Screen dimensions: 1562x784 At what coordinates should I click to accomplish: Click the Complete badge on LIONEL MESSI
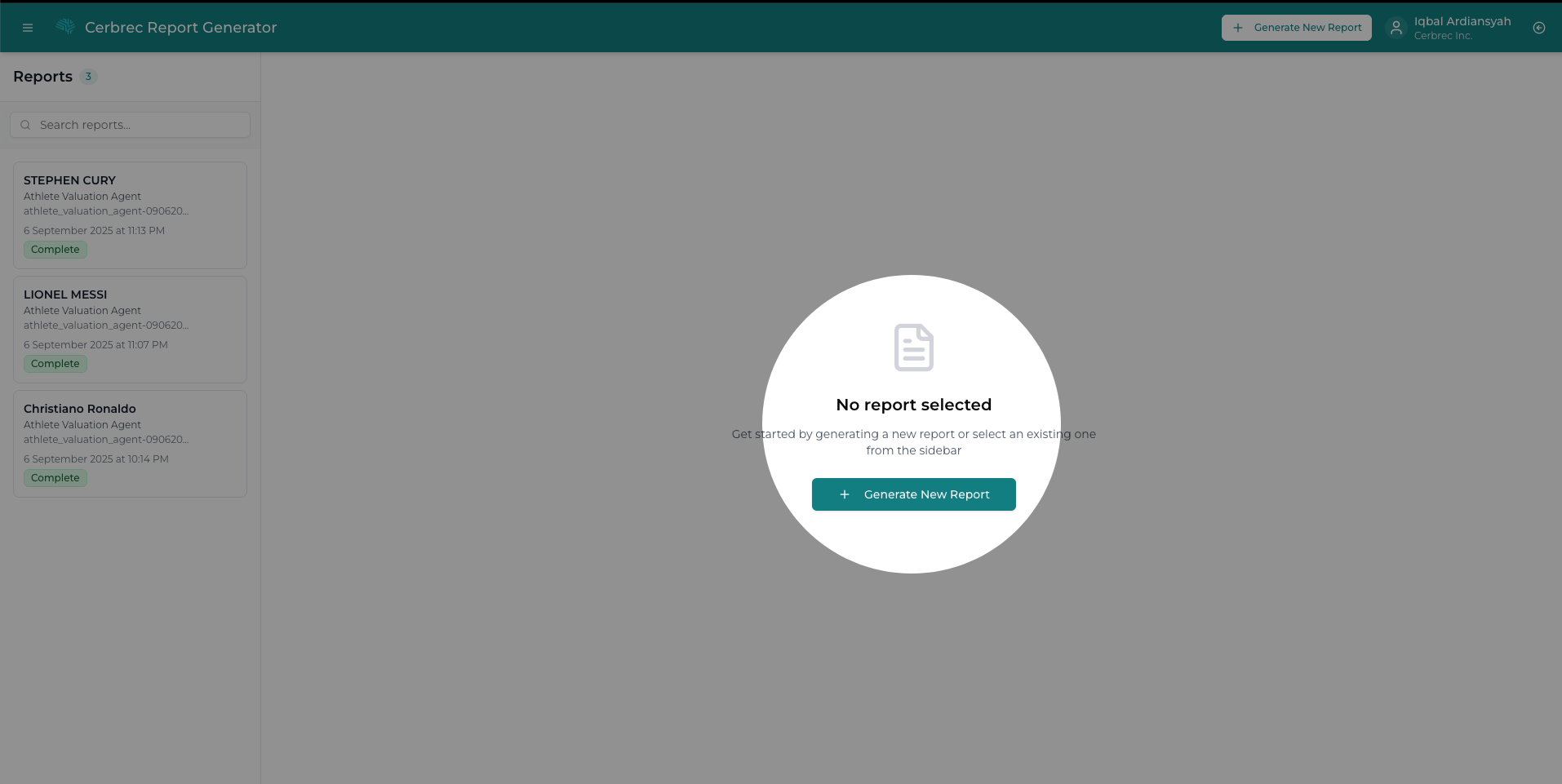pos(55,364)
